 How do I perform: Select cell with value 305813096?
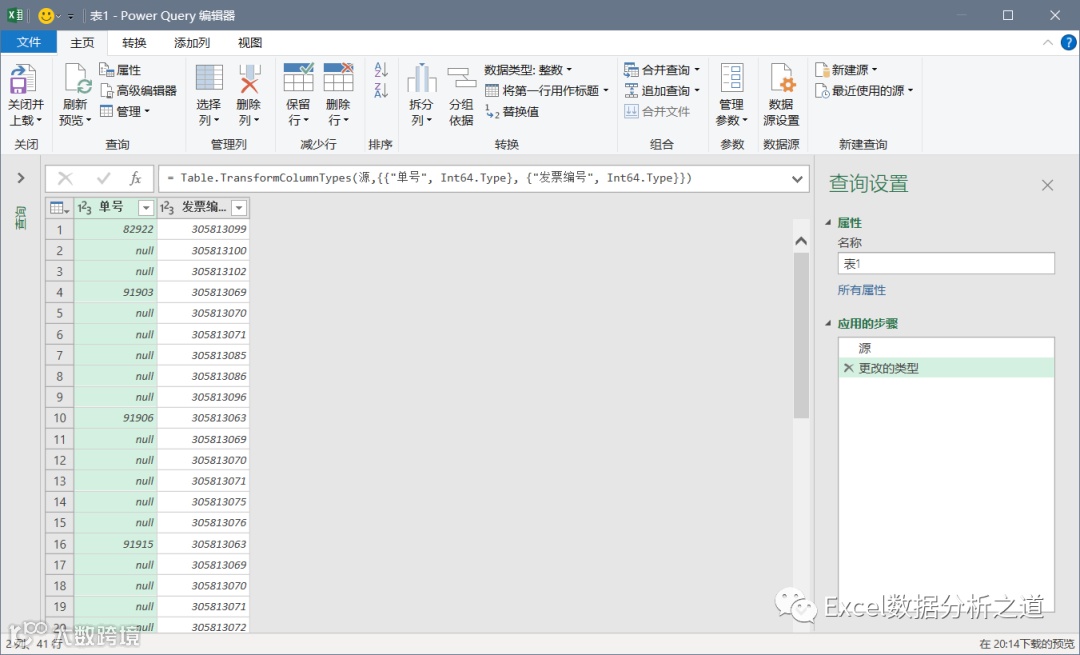click(x=203, y=397)
